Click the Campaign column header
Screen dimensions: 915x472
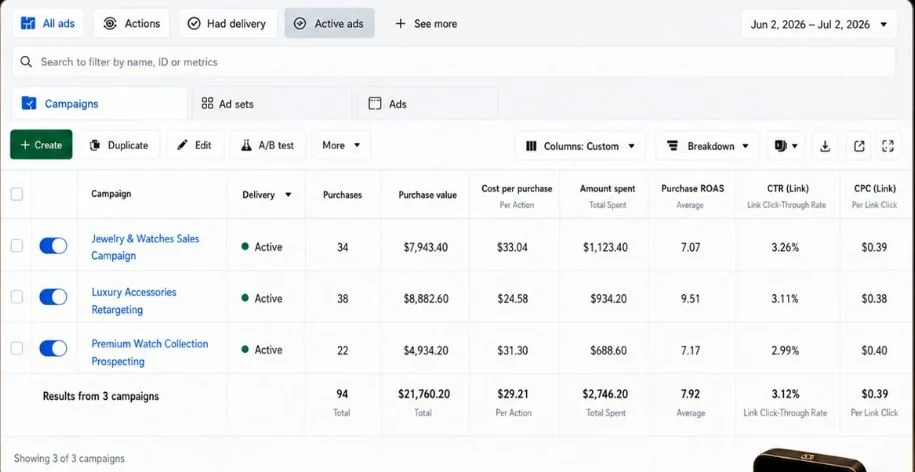pos(111,194)
